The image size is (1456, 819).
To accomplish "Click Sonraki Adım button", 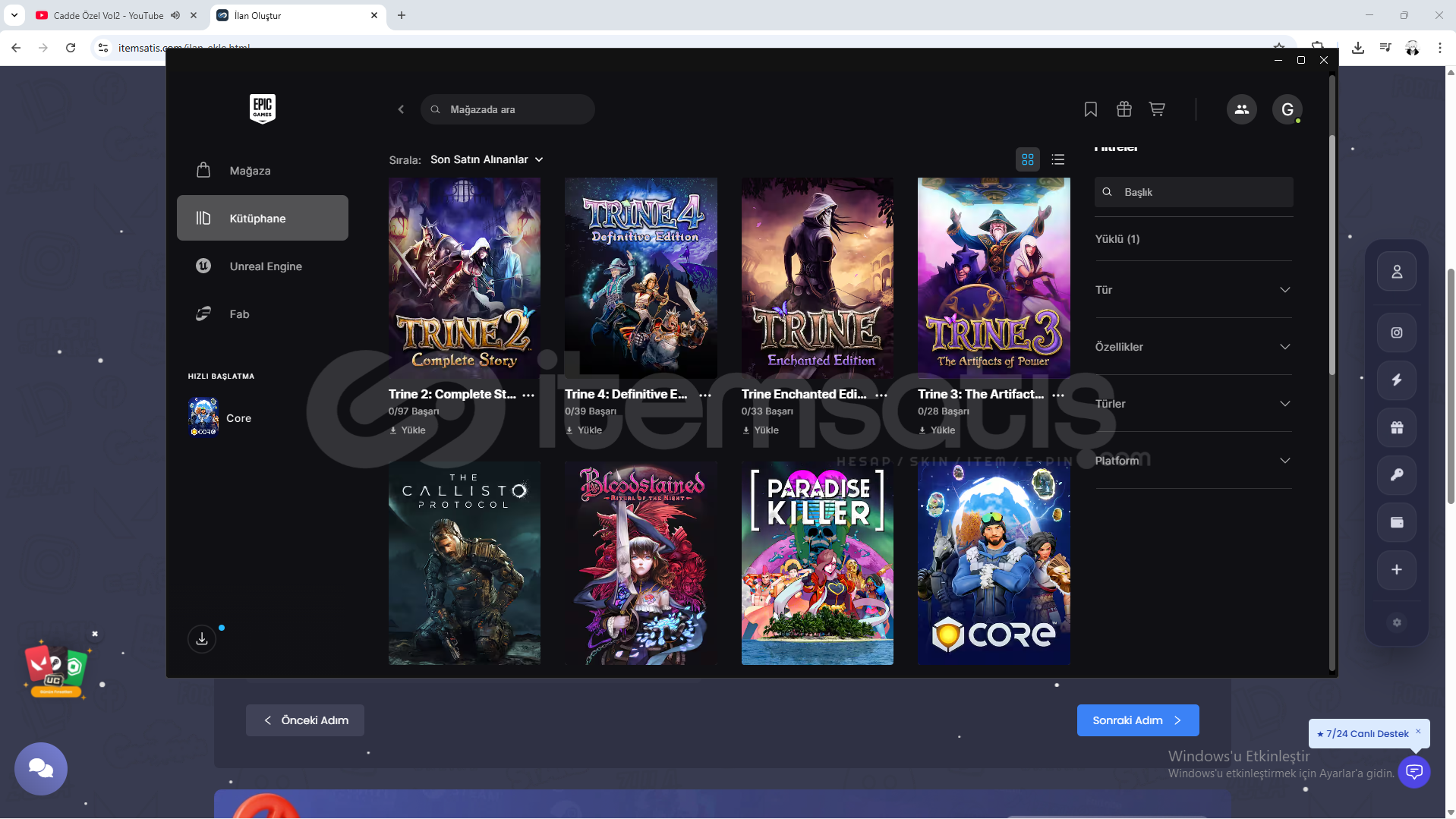I will click(x=1138, y=720).
